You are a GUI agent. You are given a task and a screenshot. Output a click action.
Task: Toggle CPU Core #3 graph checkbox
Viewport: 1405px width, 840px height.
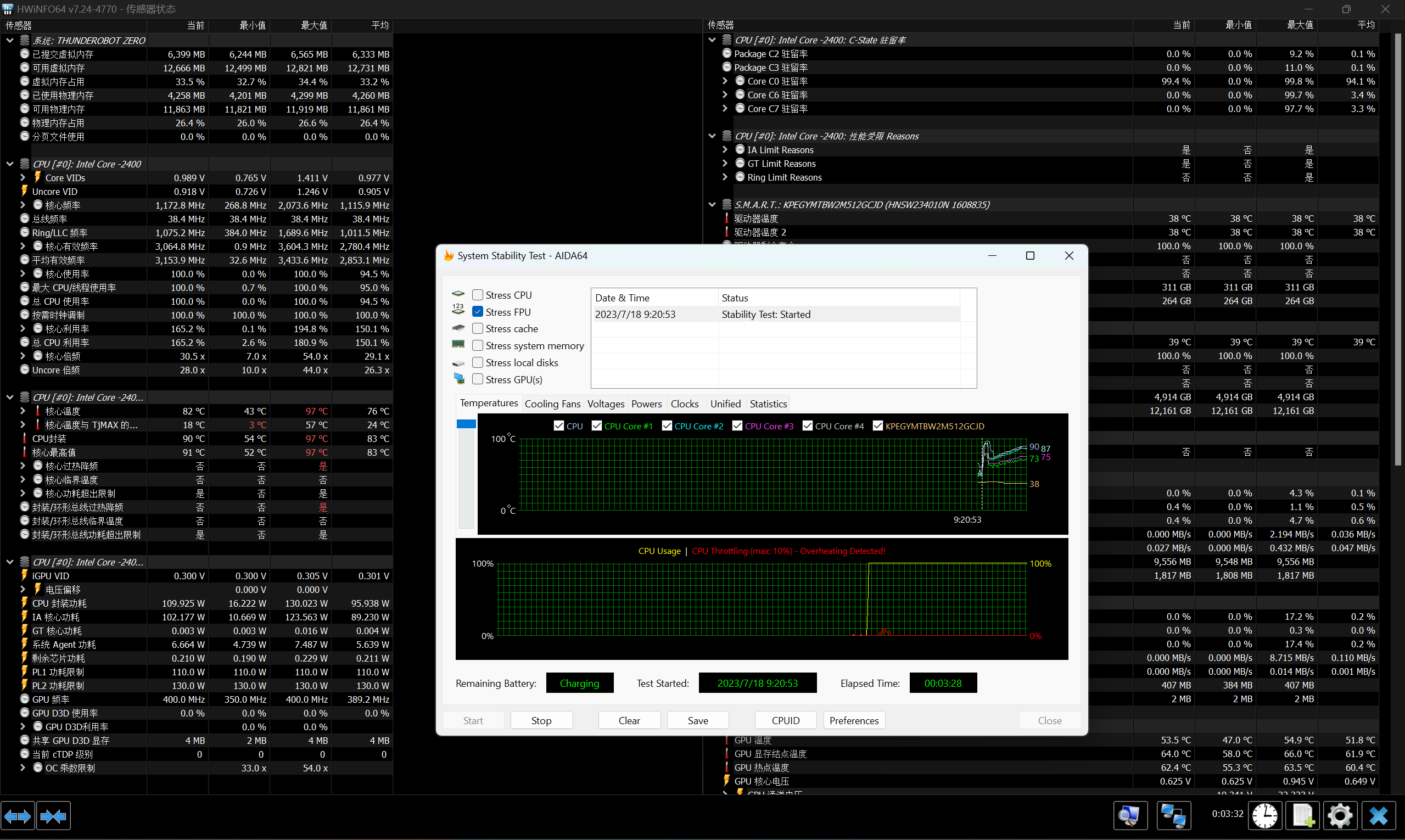[737, 425]
